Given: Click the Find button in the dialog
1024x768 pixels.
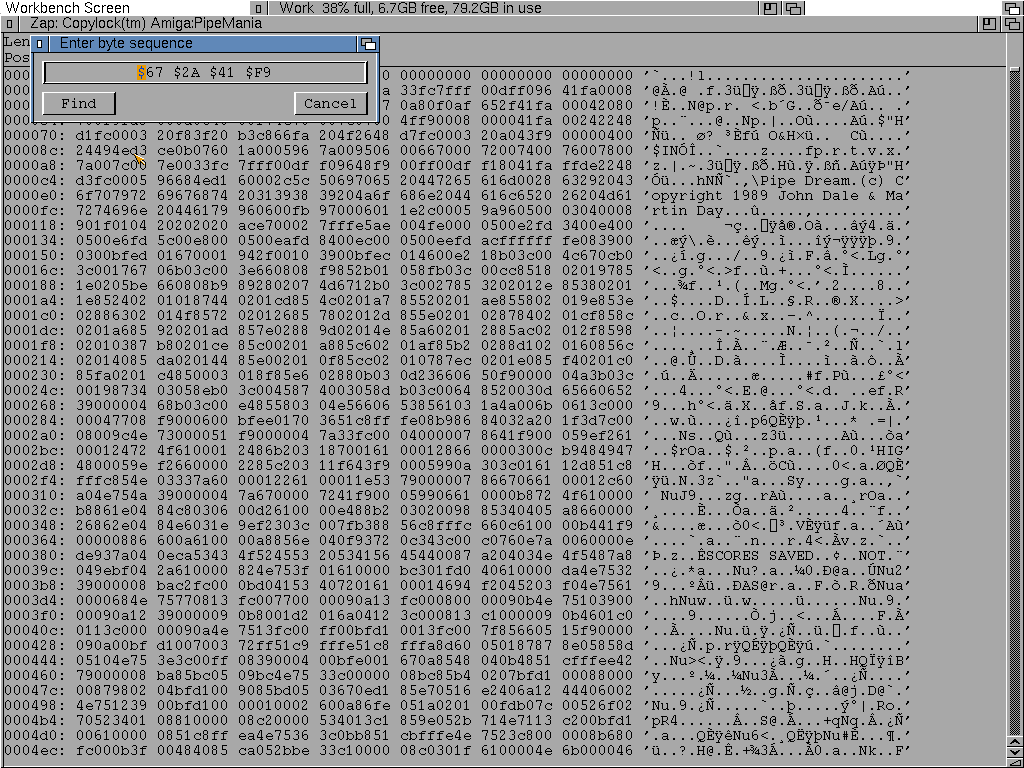Looking at the screenshot, I should tap(79, 103).
